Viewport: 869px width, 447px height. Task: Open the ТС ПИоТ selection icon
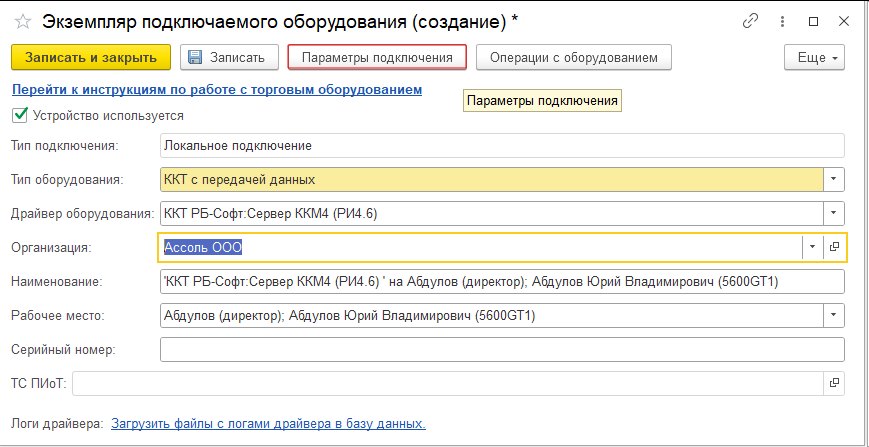pos(835,383)
